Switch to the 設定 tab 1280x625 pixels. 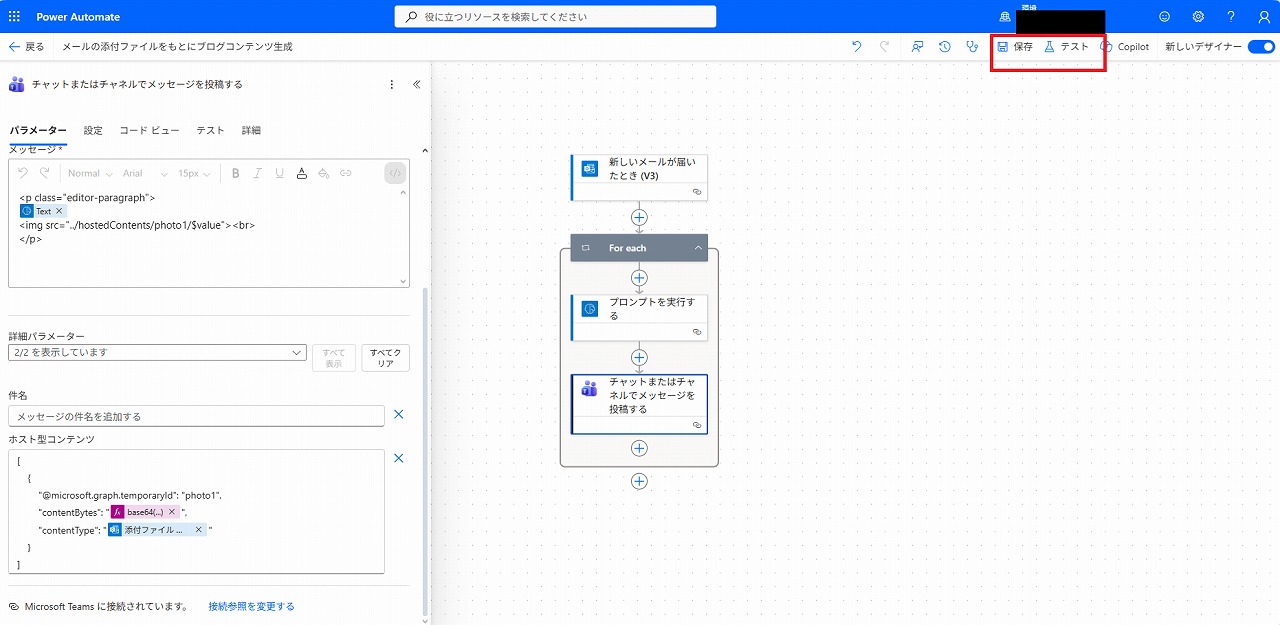click(x=93, y=131)
